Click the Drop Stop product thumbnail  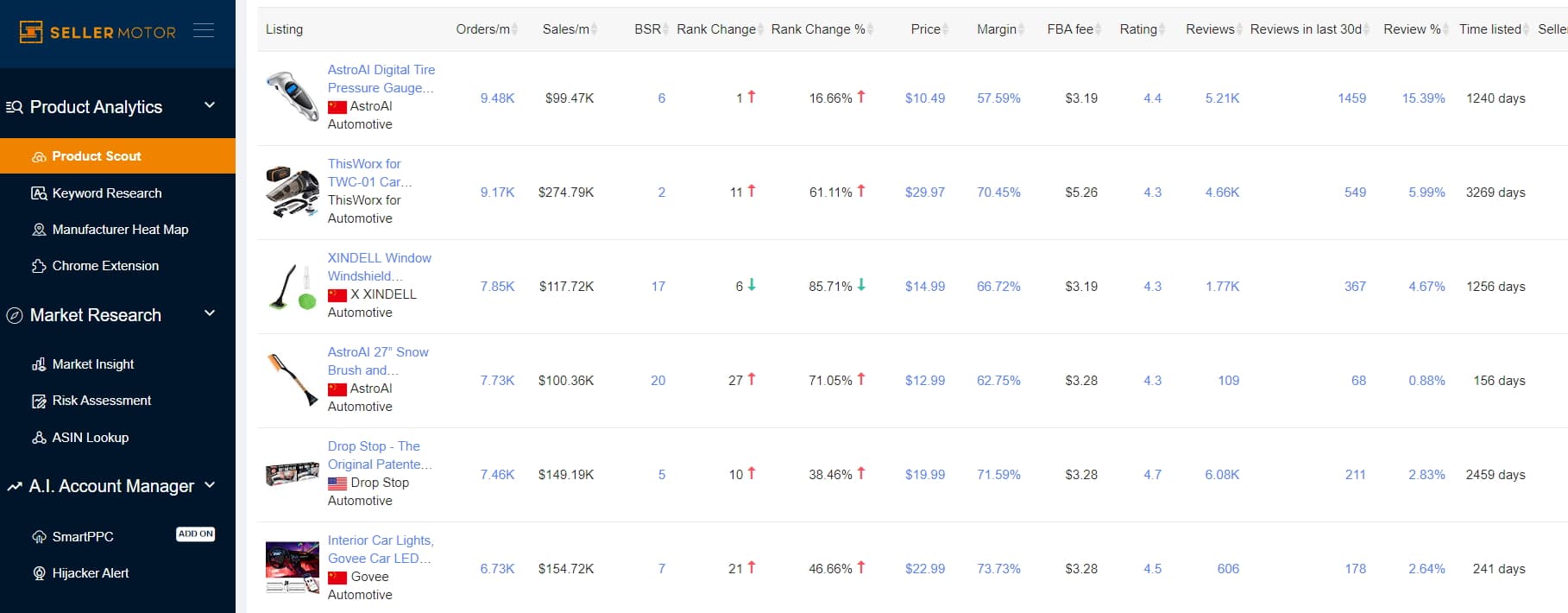(292, 474)
